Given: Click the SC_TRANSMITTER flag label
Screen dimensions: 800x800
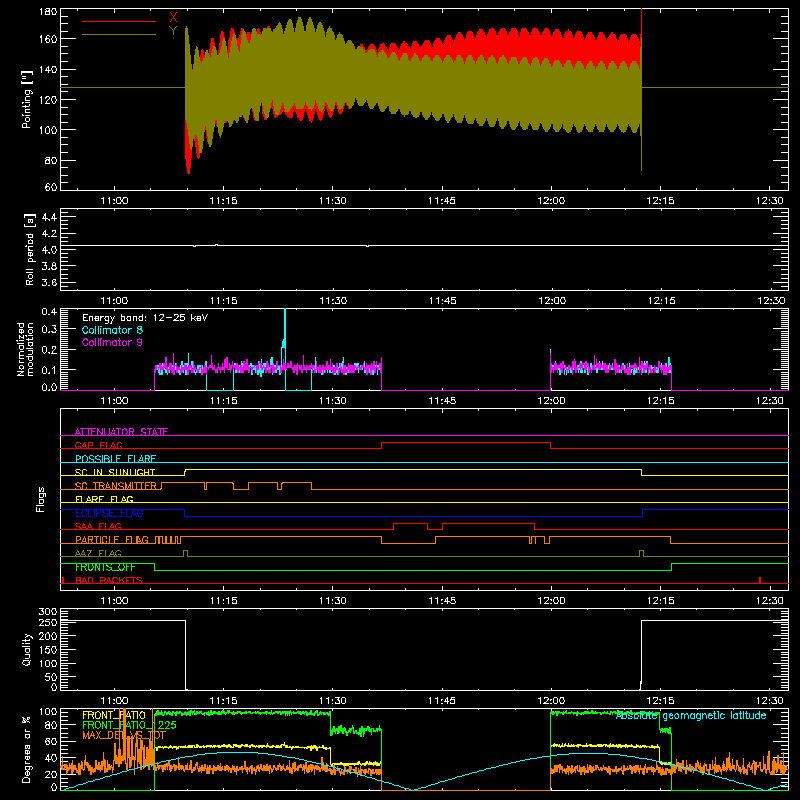Looking at the screenshot, I should (x=116, y=485).
